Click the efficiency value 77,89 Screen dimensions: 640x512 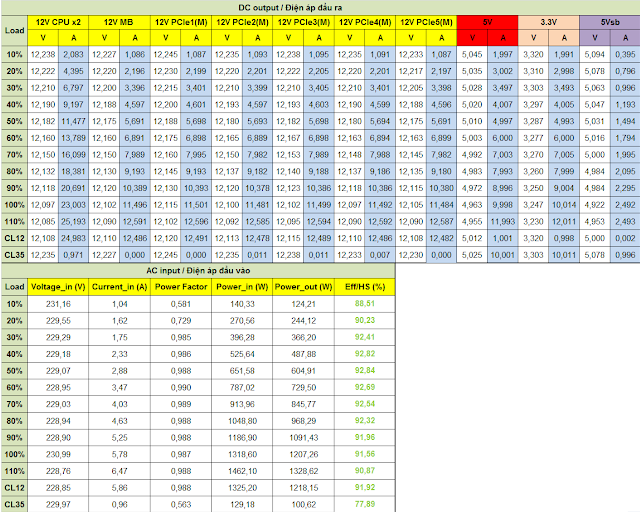click(x=365, y=505)
